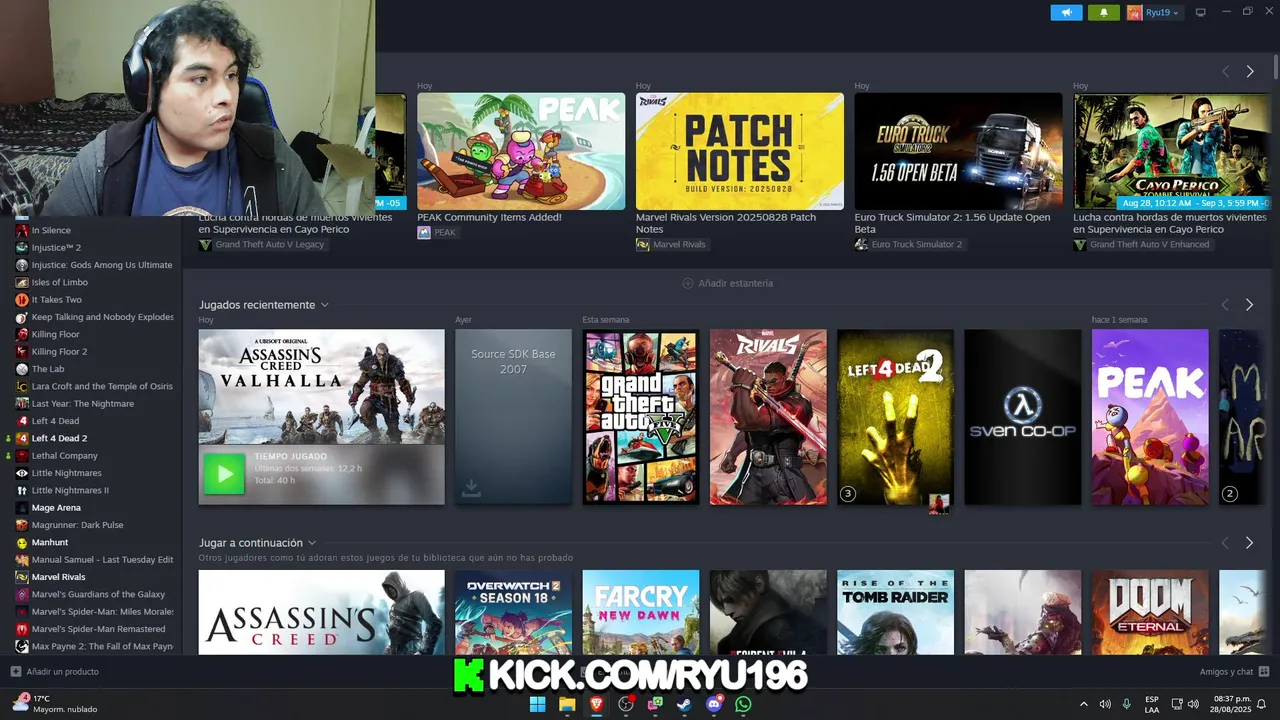
Task: Open PEAK Community Items Added news card
Action: point(521,152)
